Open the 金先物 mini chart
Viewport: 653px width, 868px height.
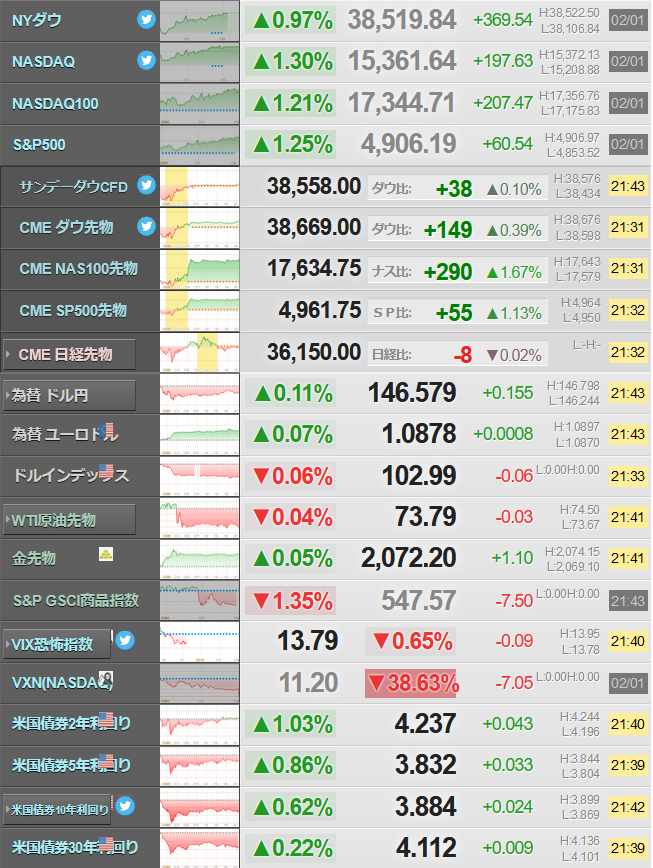pos(200,559)
